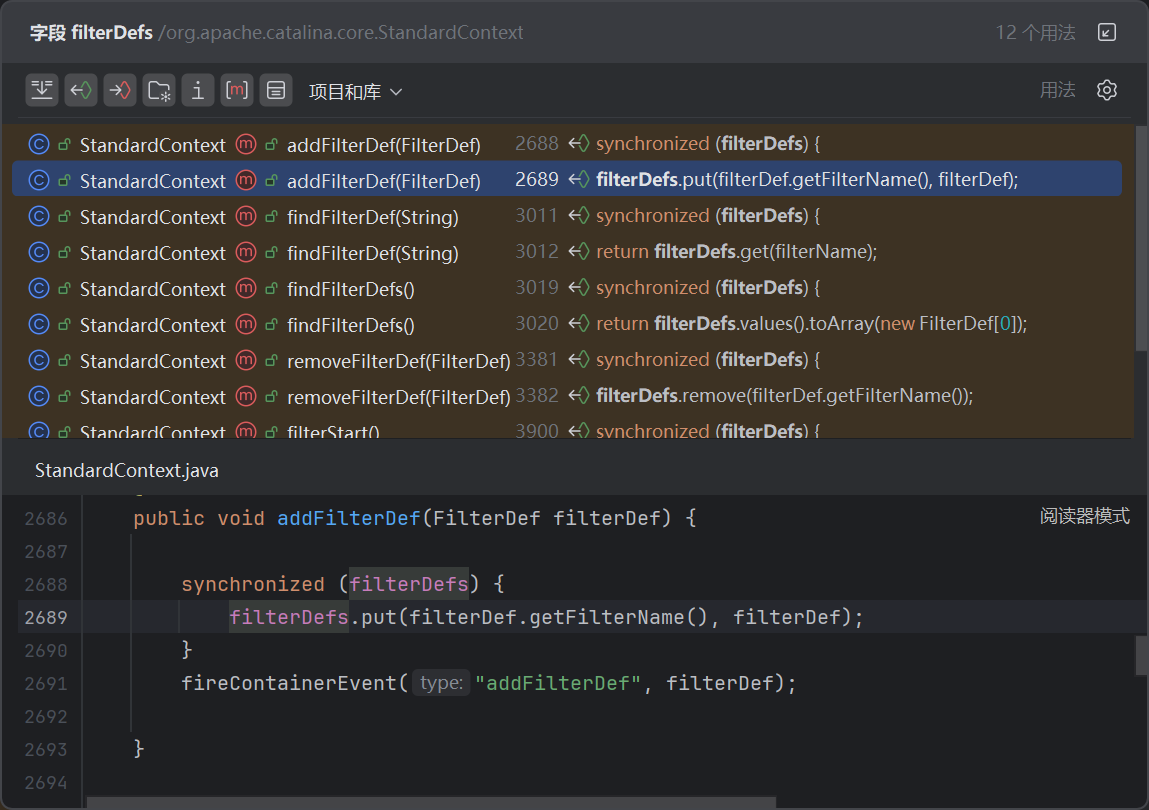Select usage at line 2688 synchronized filterDefs
Image resolution: width=1149 pixels, height=810 pixels.
pyautogui.click(x=707, y=144)
